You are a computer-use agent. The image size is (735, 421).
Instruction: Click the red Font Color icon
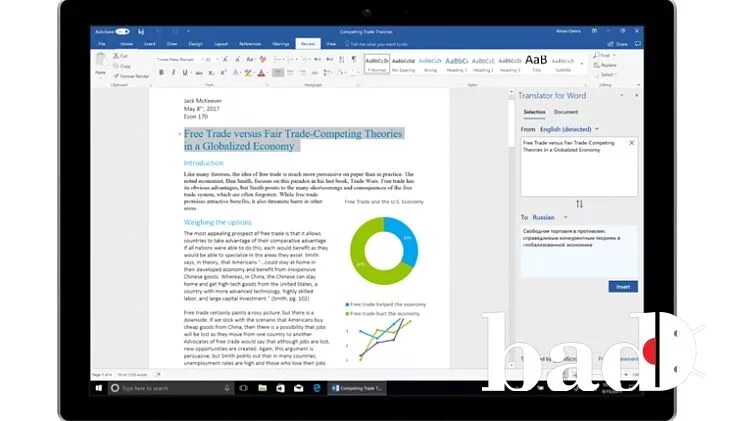[261, 73]
